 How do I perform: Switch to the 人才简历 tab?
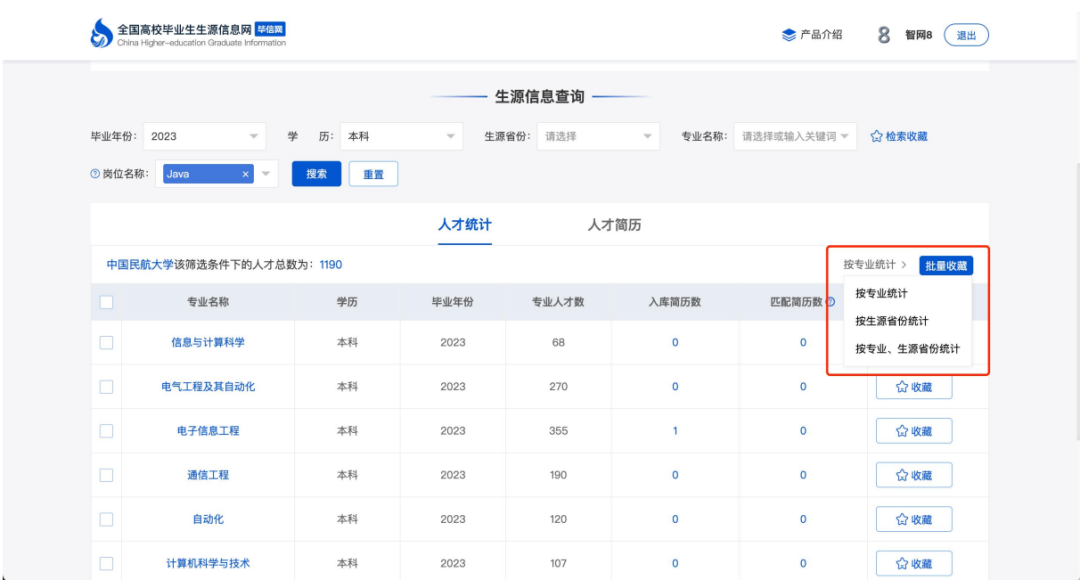click(614, 225)
